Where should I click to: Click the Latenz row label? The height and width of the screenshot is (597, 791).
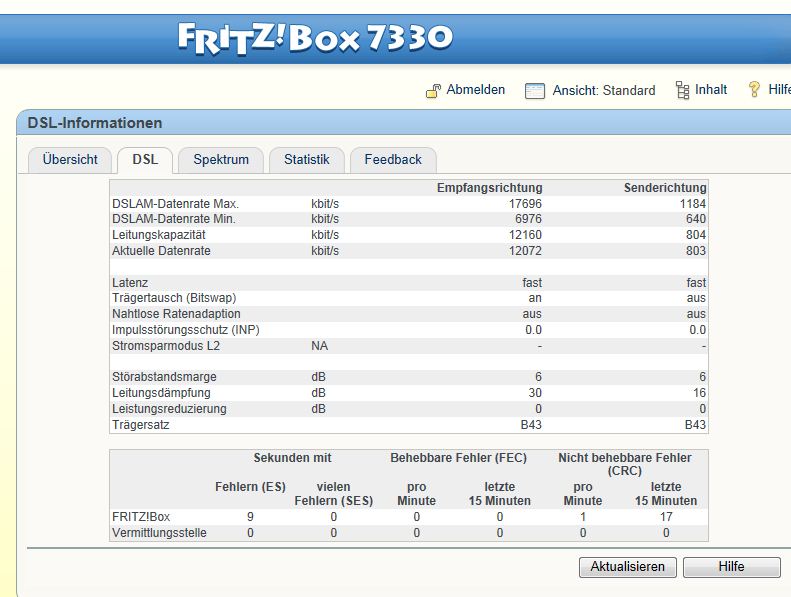130,283
